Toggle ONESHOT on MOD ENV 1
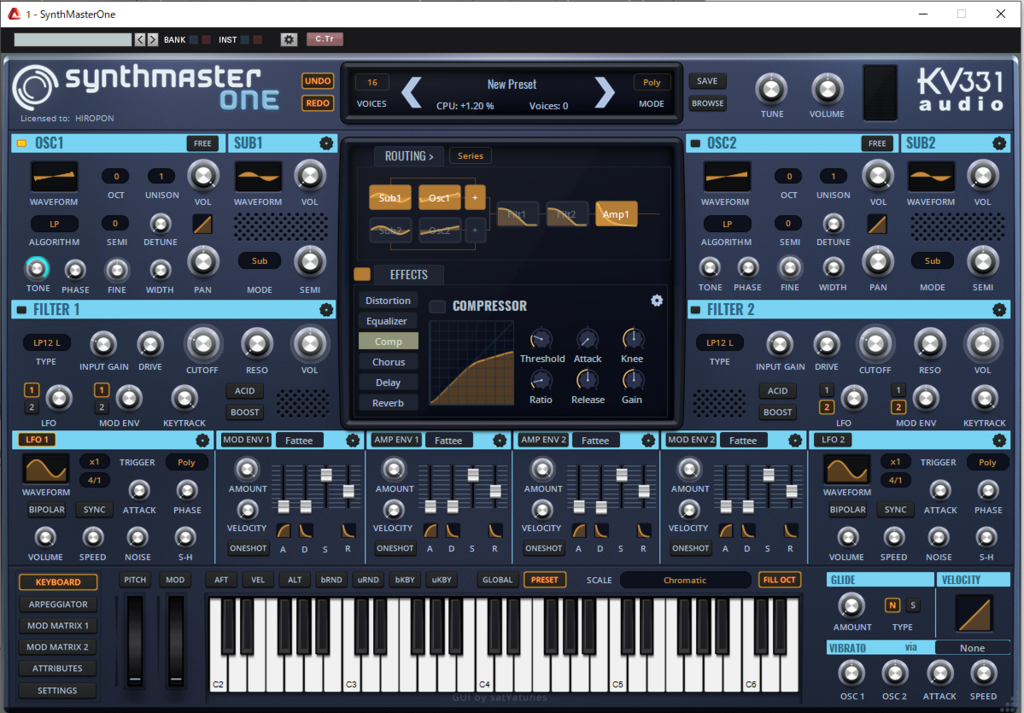1024x713 pixels. (x=248, y=548)
